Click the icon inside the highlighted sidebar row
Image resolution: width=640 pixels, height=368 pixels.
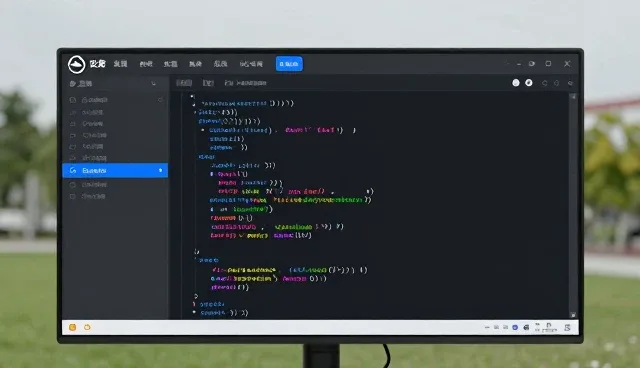[73, 171]
